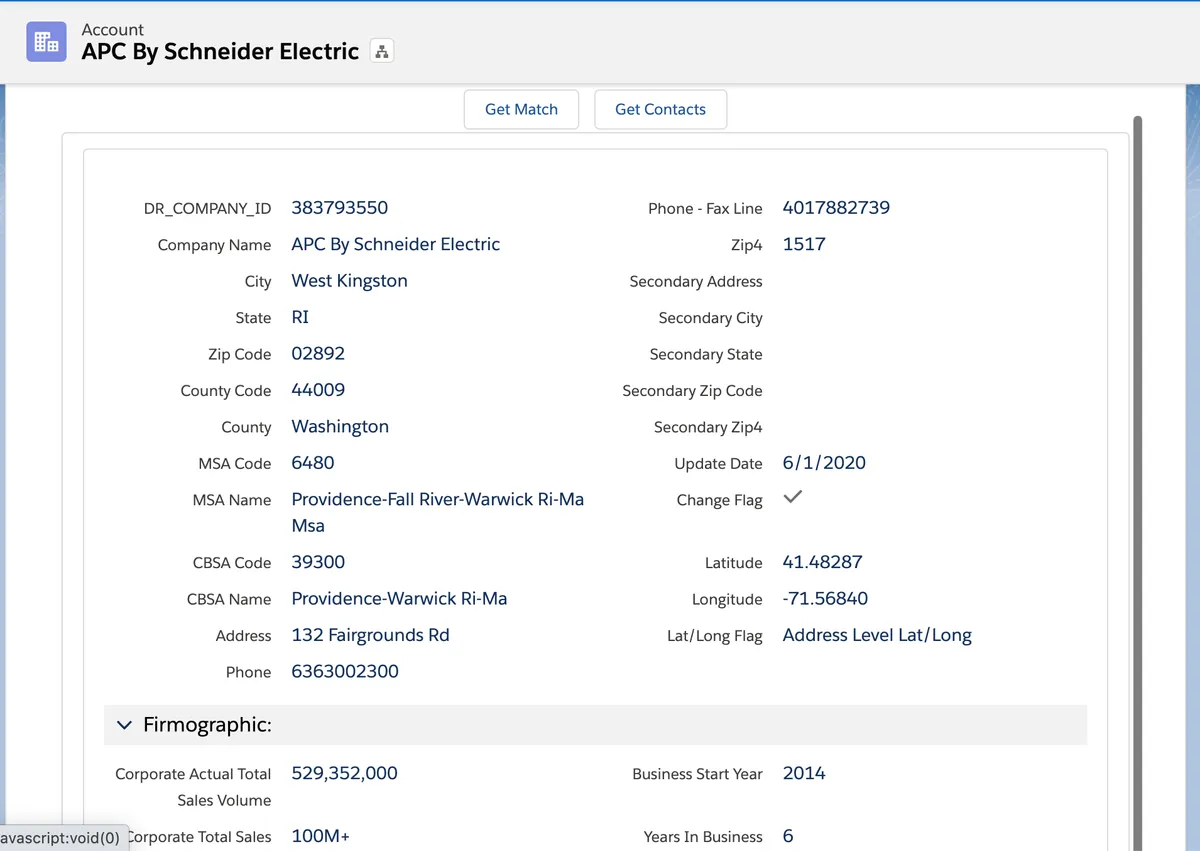Click the Corporate Total Sales value 100M+
This screenshot has height=851, width=1200.
[320, 837]
